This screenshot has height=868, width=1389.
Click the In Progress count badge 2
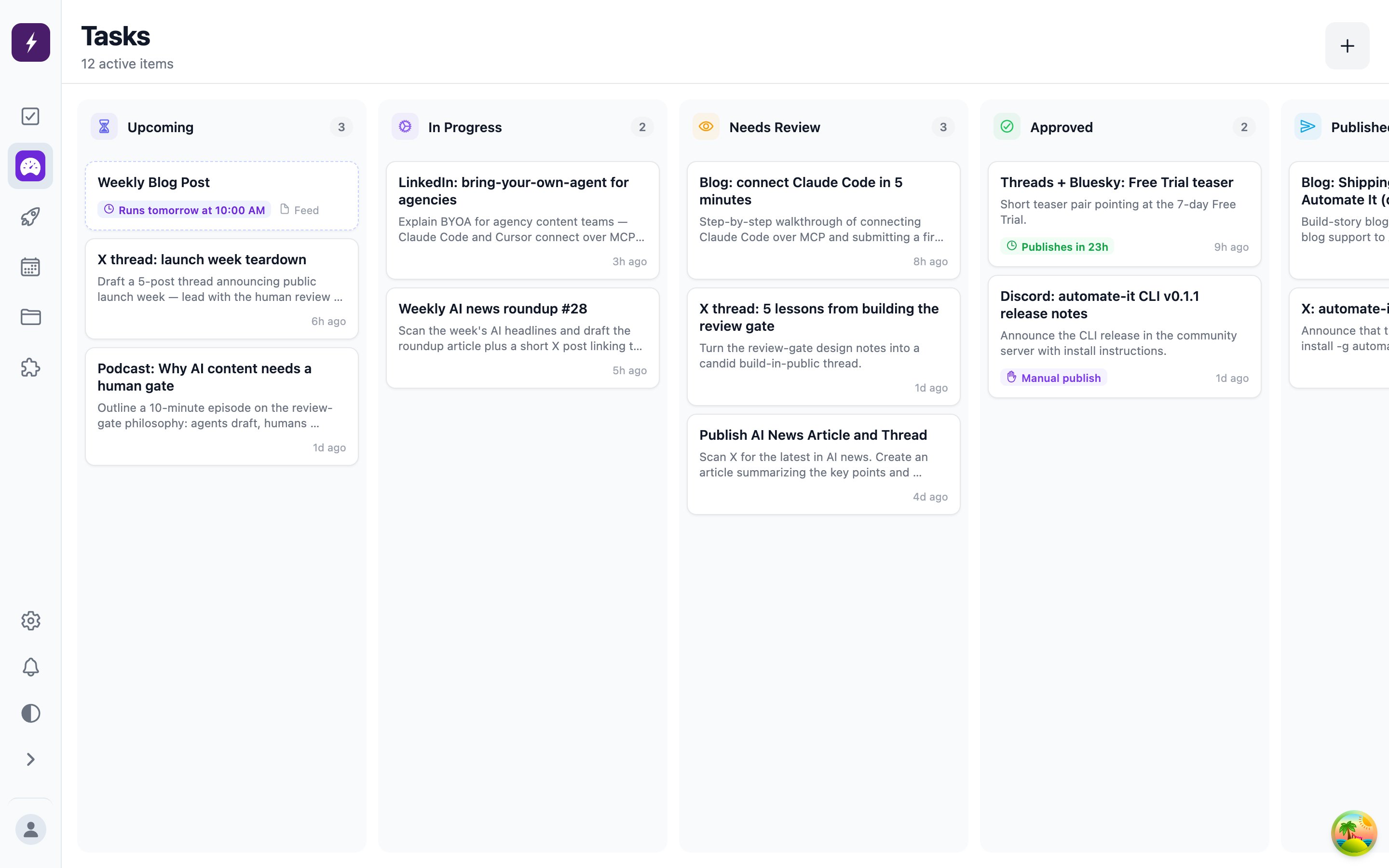tap(642, 127)
